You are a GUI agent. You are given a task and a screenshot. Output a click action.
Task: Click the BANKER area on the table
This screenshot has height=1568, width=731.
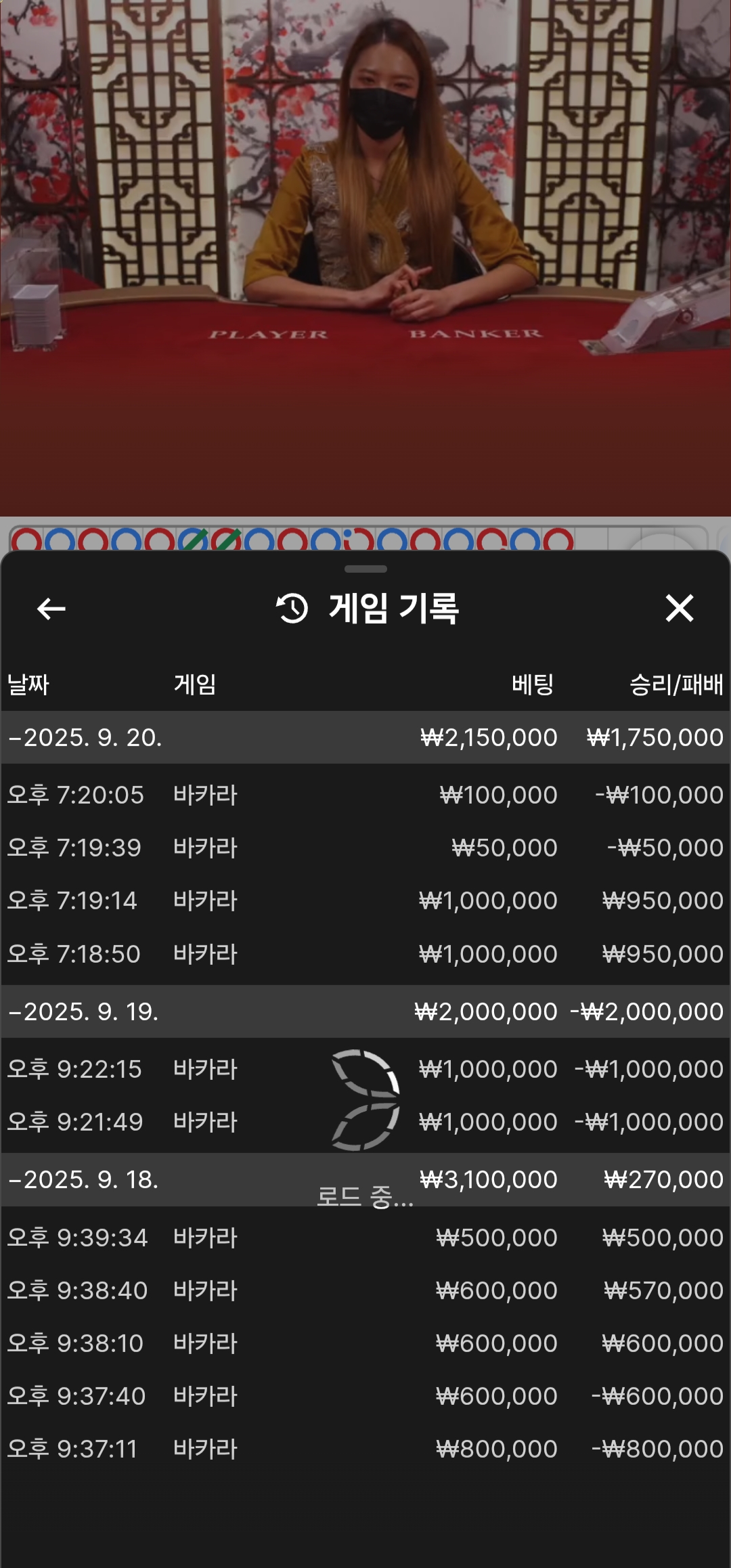(x=476, y=334)
